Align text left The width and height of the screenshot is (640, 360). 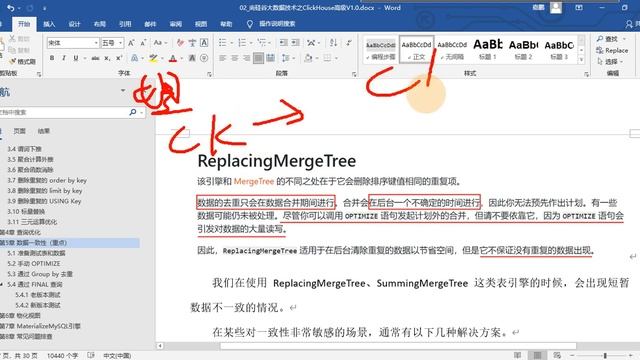tap(222, 58)
